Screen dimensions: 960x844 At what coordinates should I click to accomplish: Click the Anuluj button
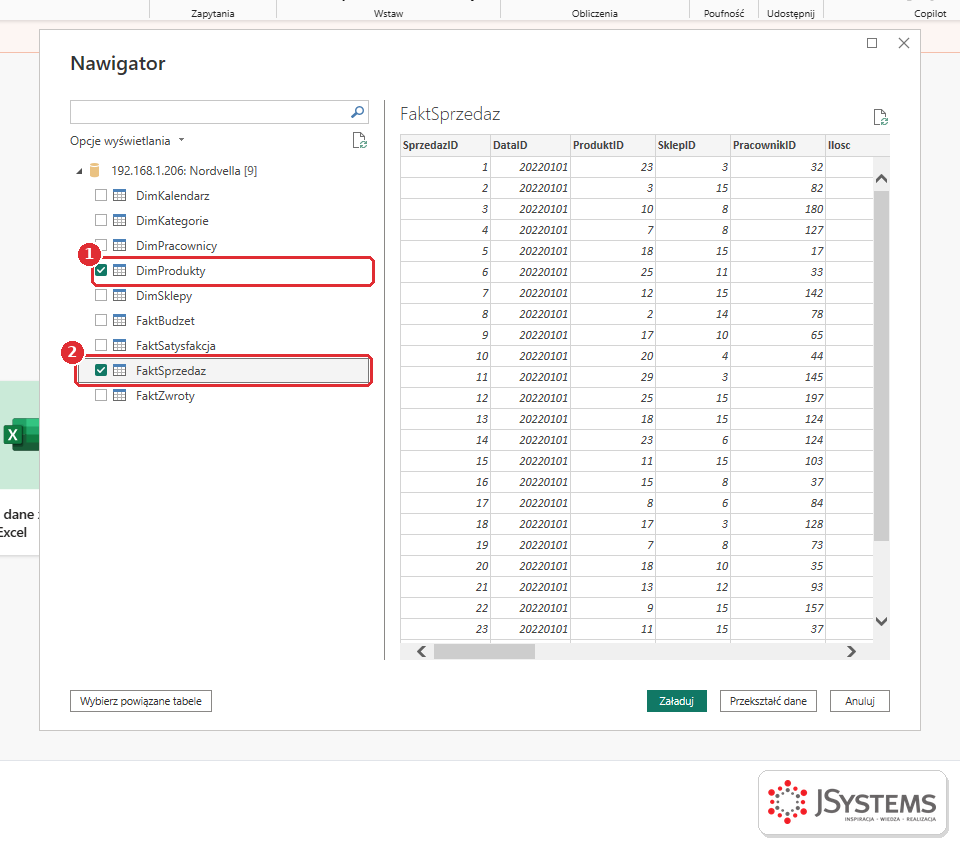[860, 701]
